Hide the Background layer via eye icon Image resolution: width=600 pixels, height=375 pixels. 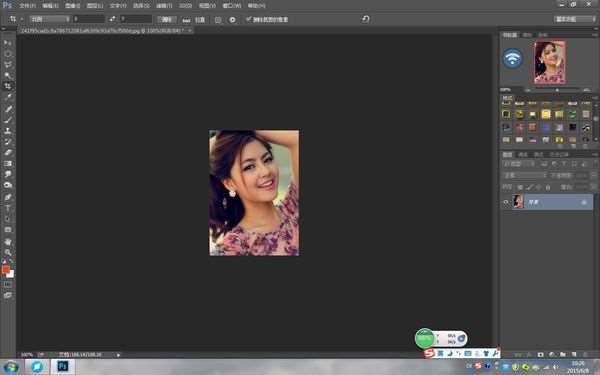(x=506, y=202)
